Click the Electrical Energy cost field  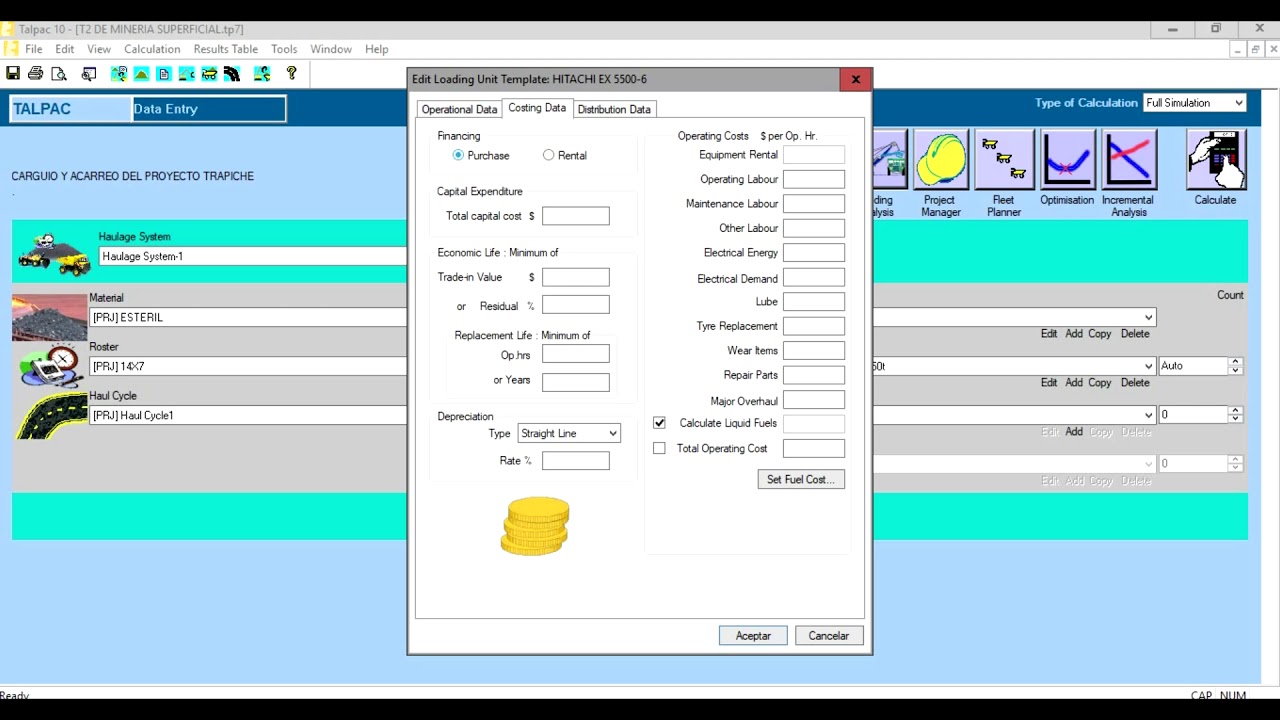click(814, 253)
